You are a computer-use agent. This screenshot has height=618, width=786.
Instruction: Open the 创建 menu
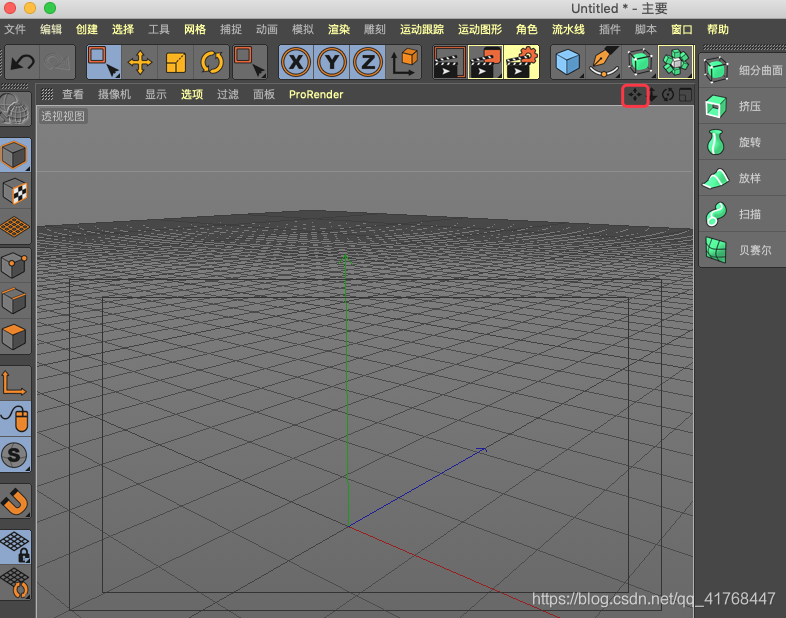[x=87, y=30]
